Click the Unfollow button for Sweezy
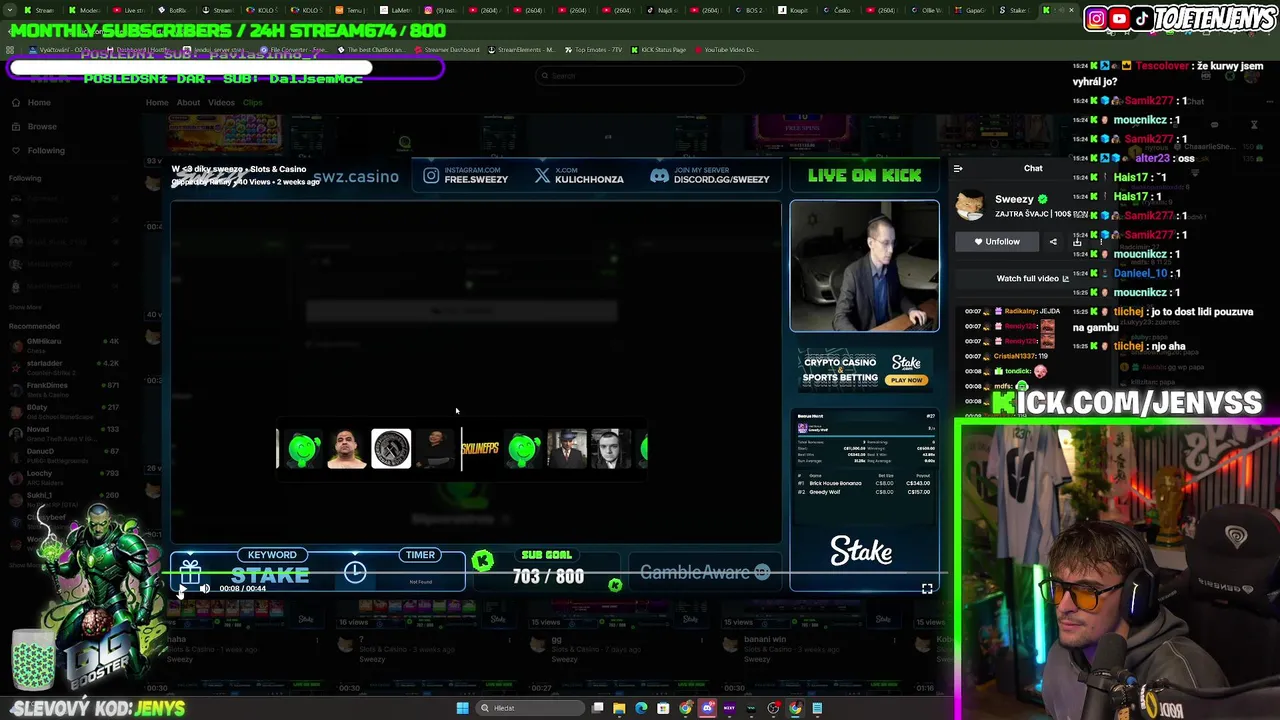This screenshot has width=1280, height=720. point(996,241)
